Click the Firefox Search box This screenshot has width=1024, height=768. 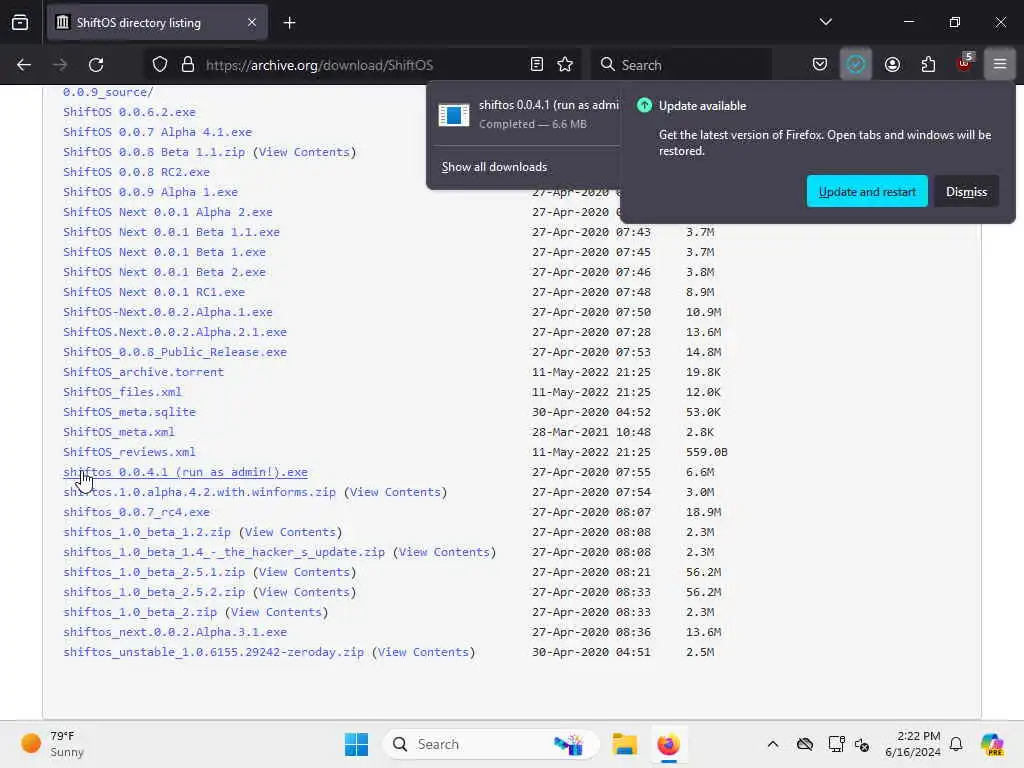(681, 65)
